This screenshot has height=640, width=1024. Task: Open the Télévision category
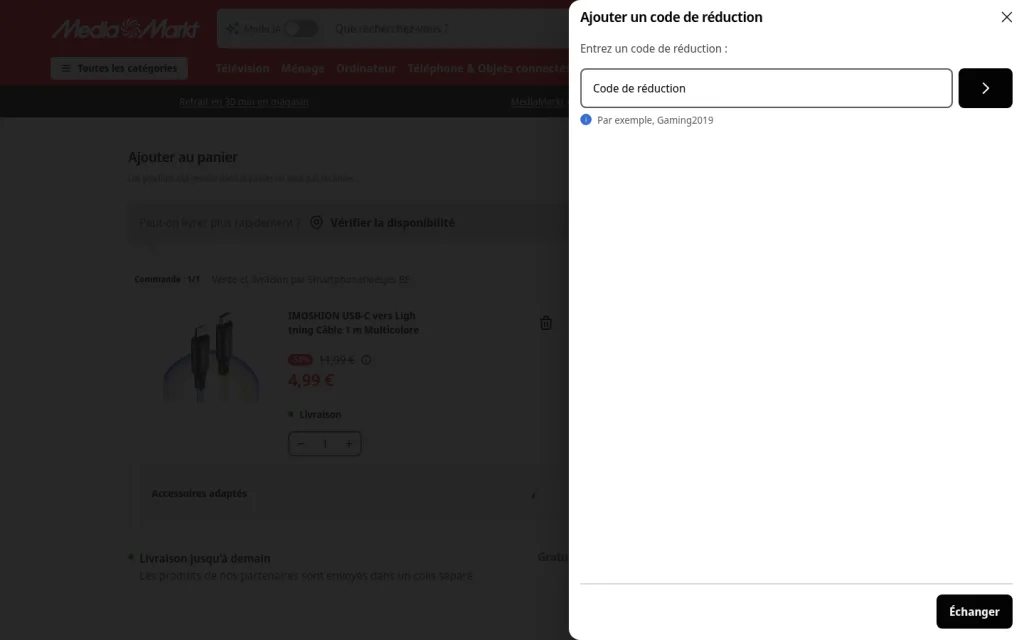pyautogui.click(x=242, y=69)
